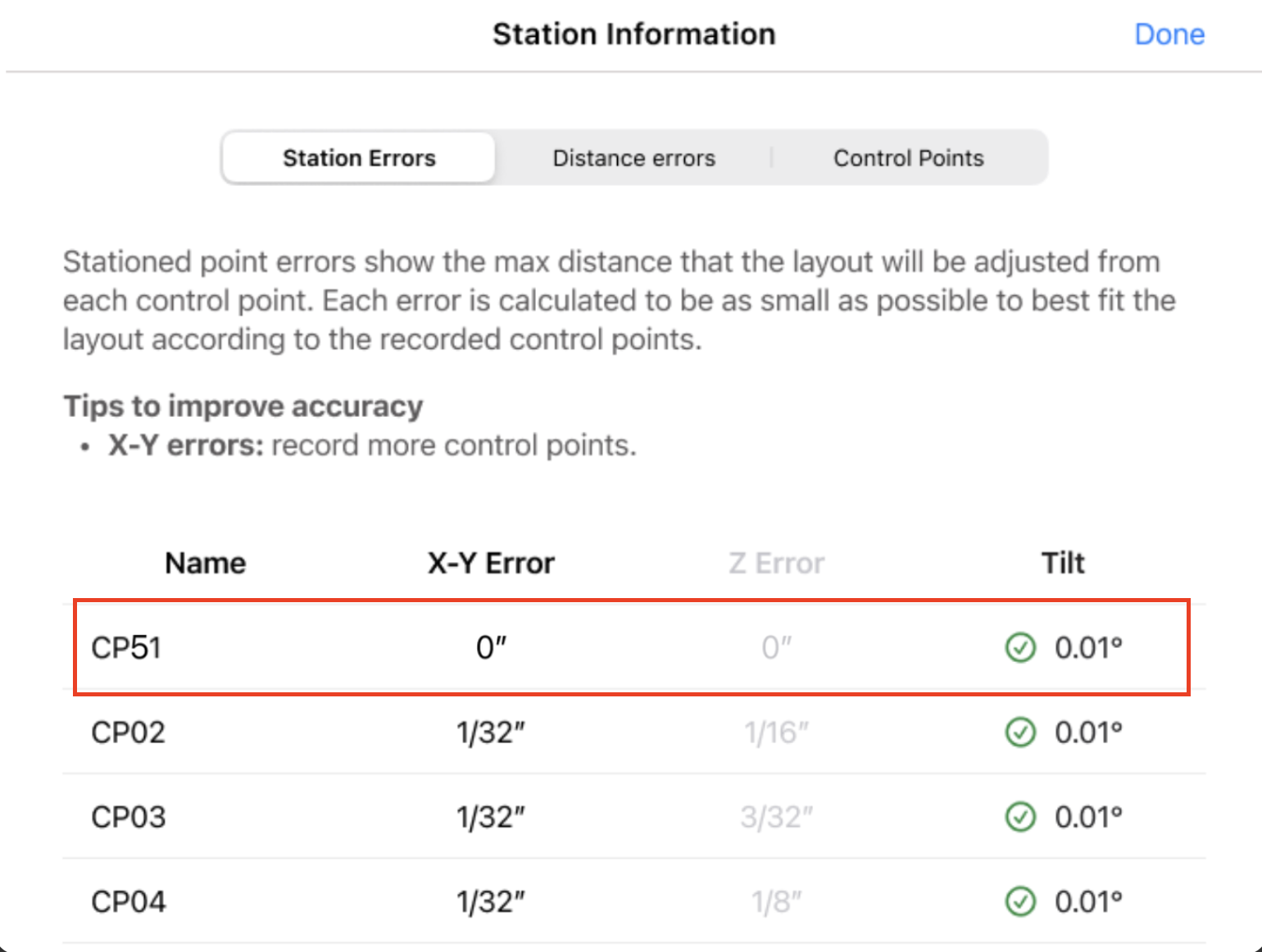
Task: Click the green check icon in CP04 row
Action: tap(1020, 901)
